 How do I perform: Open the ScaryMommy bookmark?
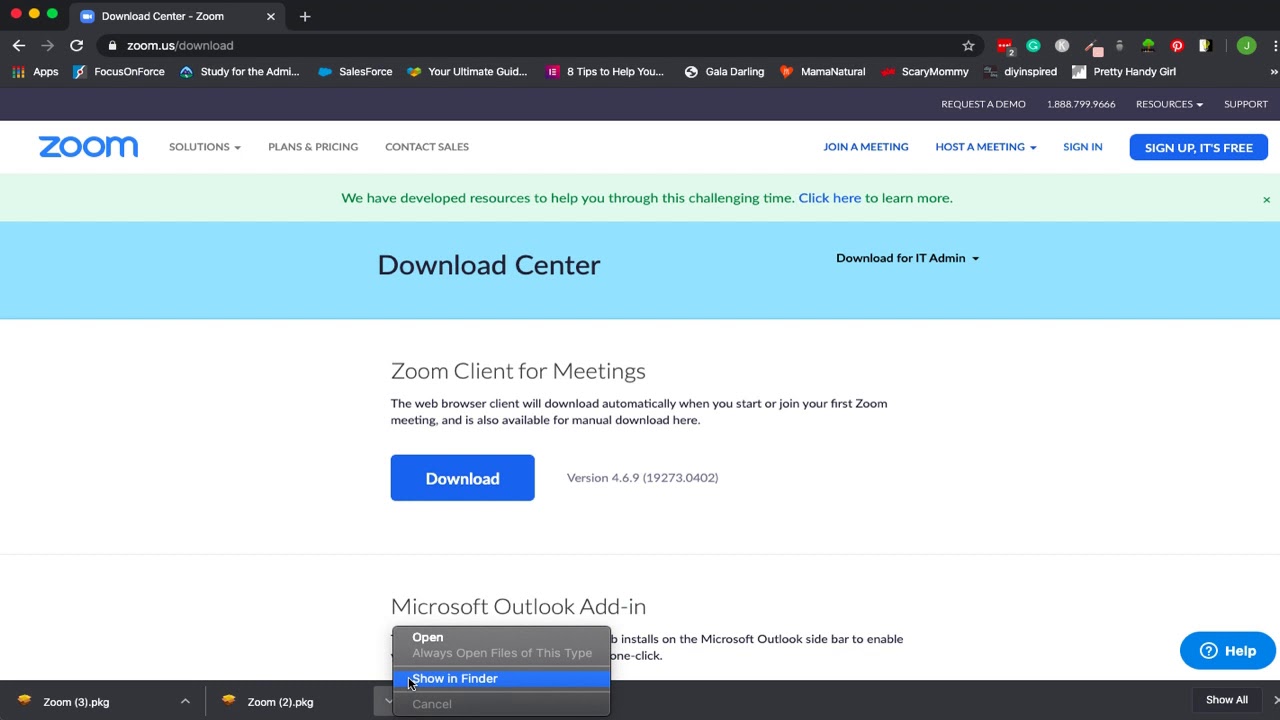(925, 72)
